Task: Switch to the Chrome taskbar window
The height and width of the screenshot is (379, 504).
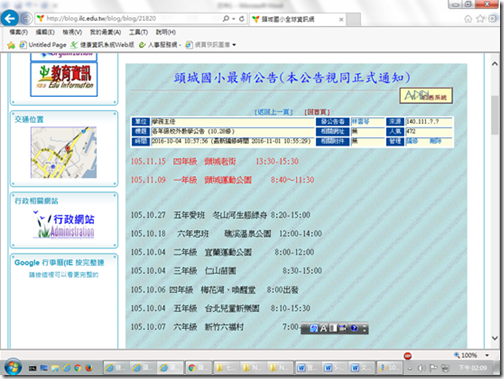Action: (198, 368)
